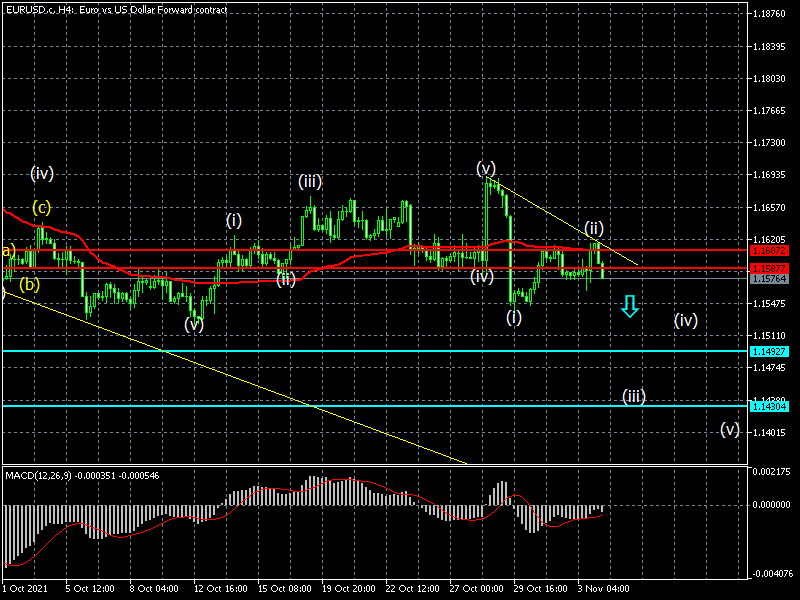Screen dimensions: 800x600
Task: Select the (v) label at the bottom right
Action: point(730,429)
